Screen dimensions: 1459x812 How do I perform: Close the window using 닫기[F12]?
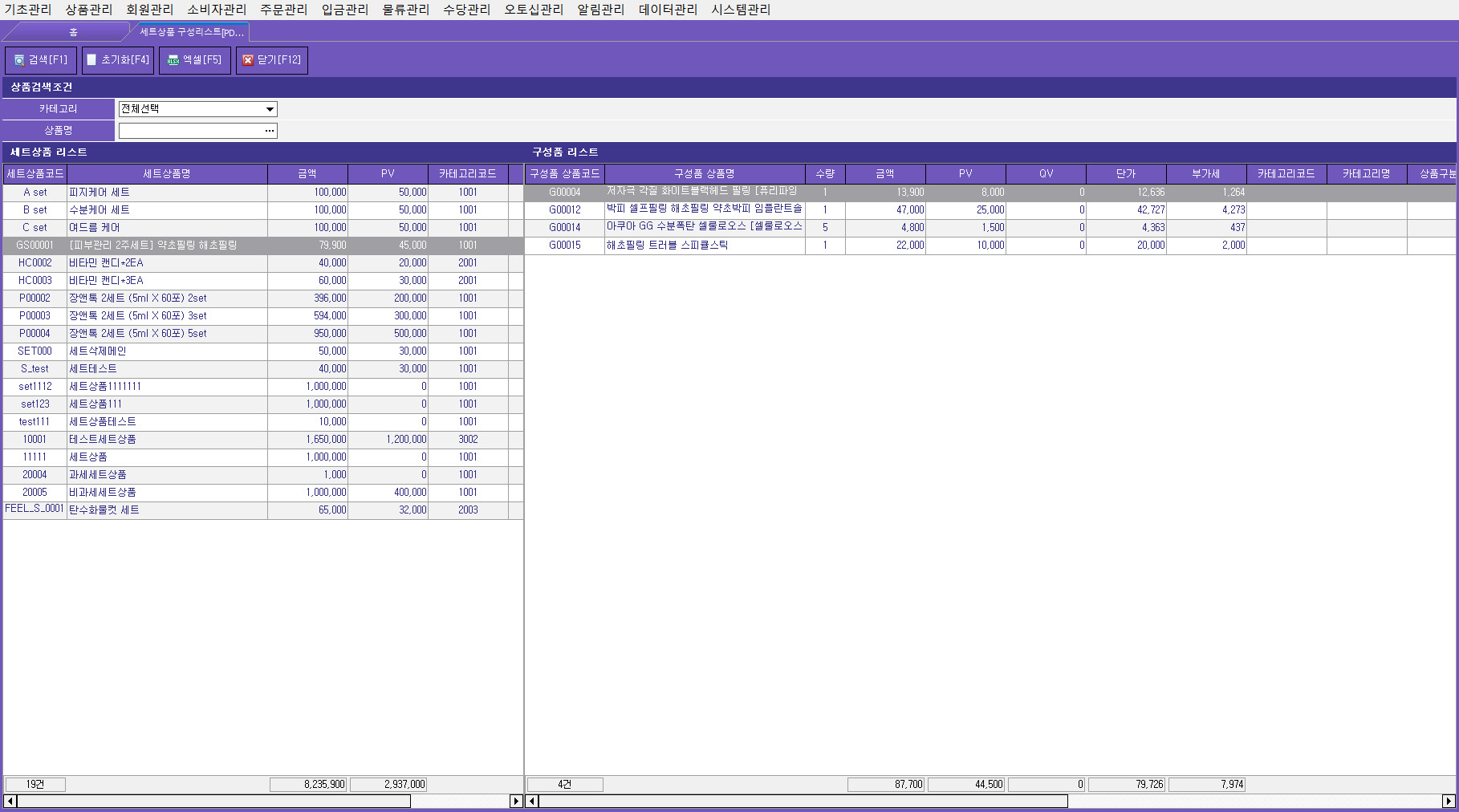pos(272,60)
